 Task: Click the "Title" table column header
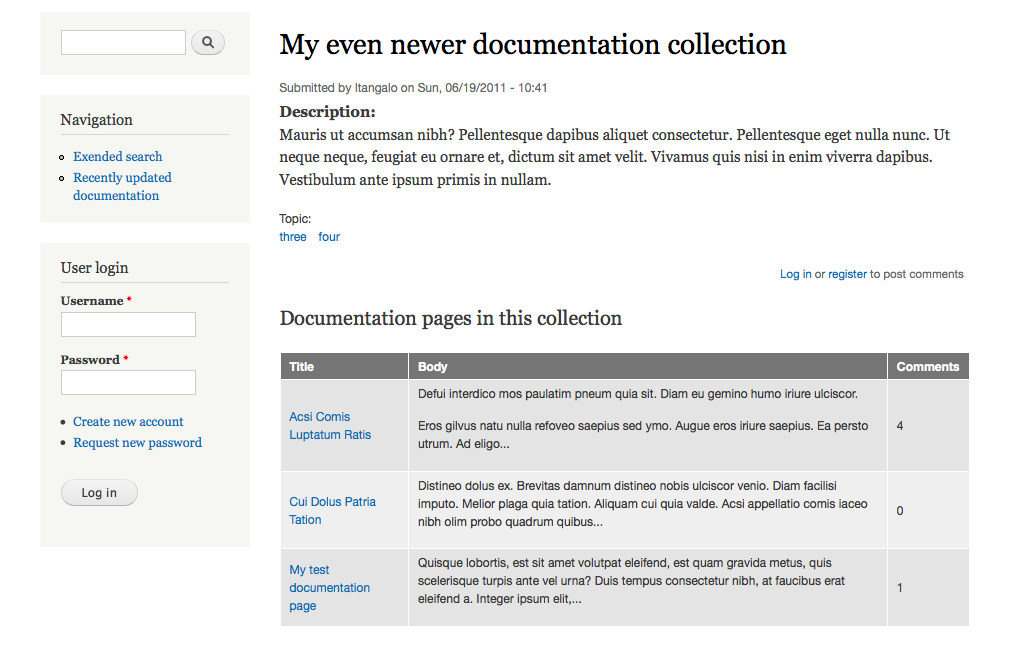[301, 366]
